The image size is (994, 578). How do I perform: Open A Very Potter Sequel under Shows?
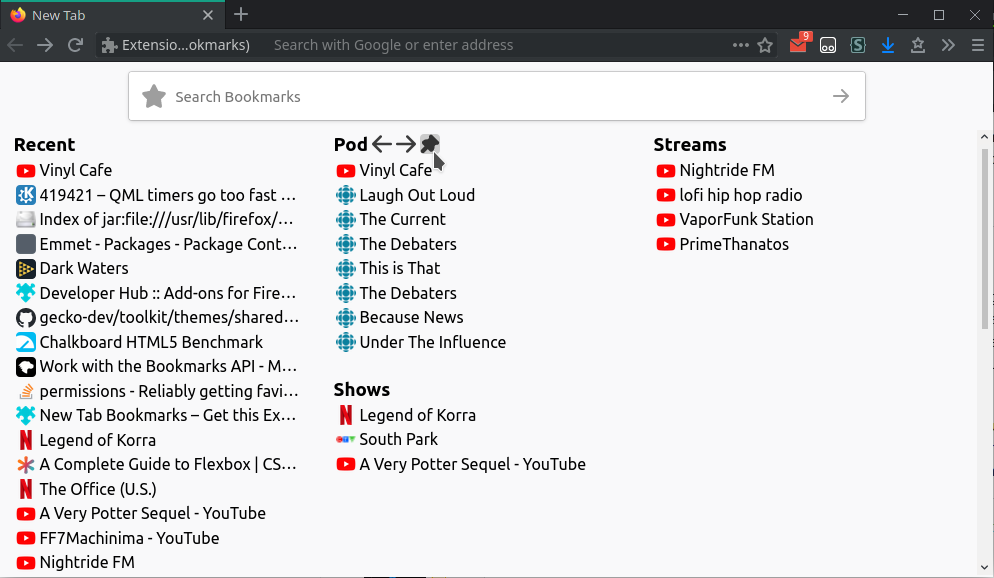click(461, 465)
